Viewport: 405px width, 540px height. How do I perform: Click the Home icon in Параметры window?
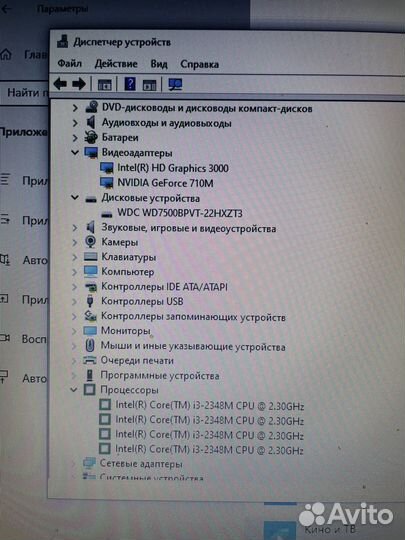coord(6,54)
